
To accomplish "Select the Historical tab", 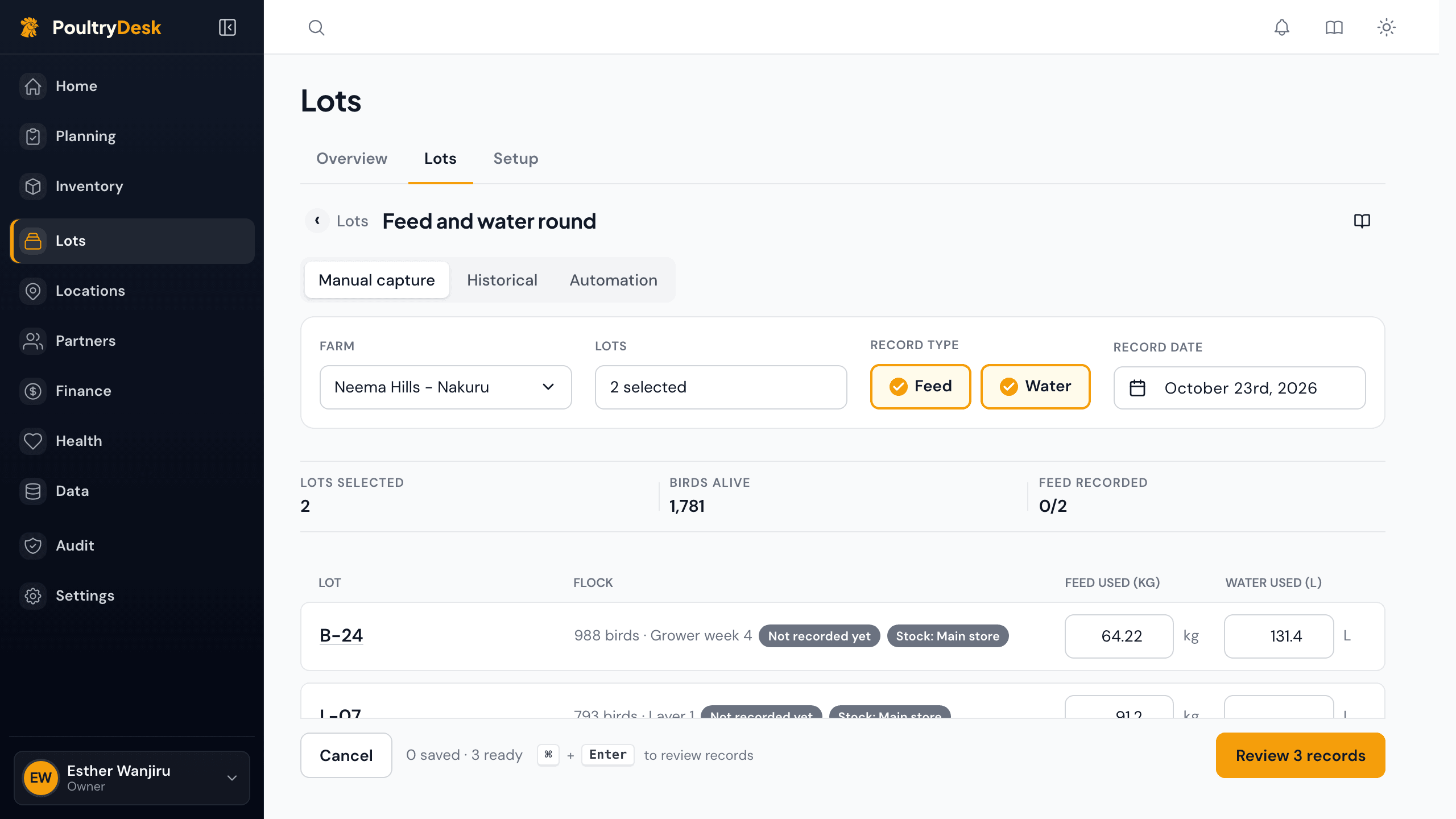I will click(502, 280).
